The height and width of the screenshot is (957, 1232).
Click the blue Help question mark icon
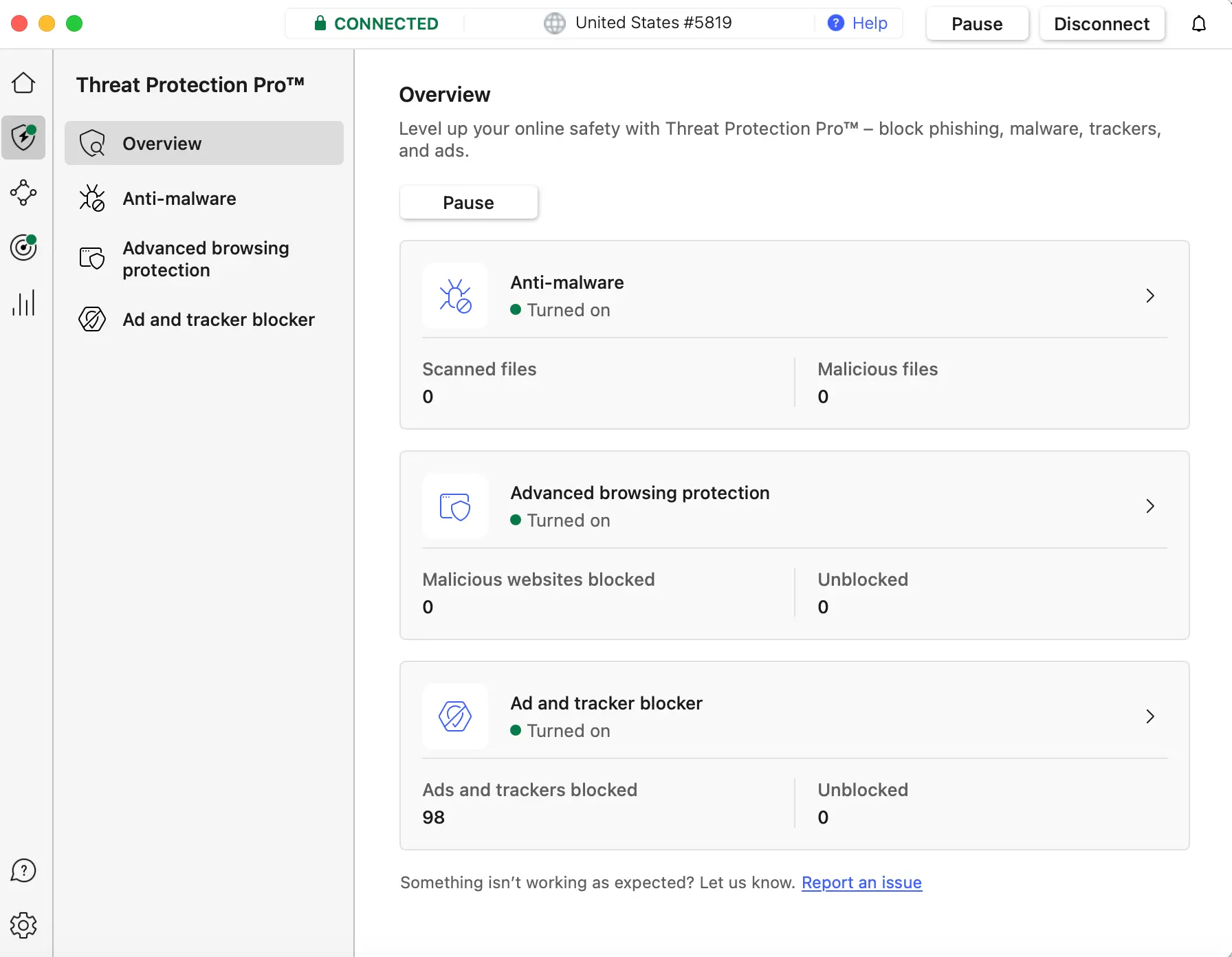point(835,23)
